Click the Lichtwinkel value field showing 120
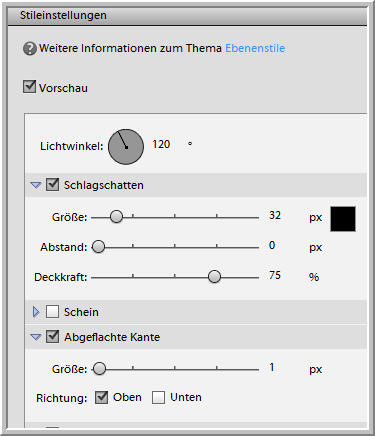Viewport: 375px width, 436px height. click(x=161, y=144)
